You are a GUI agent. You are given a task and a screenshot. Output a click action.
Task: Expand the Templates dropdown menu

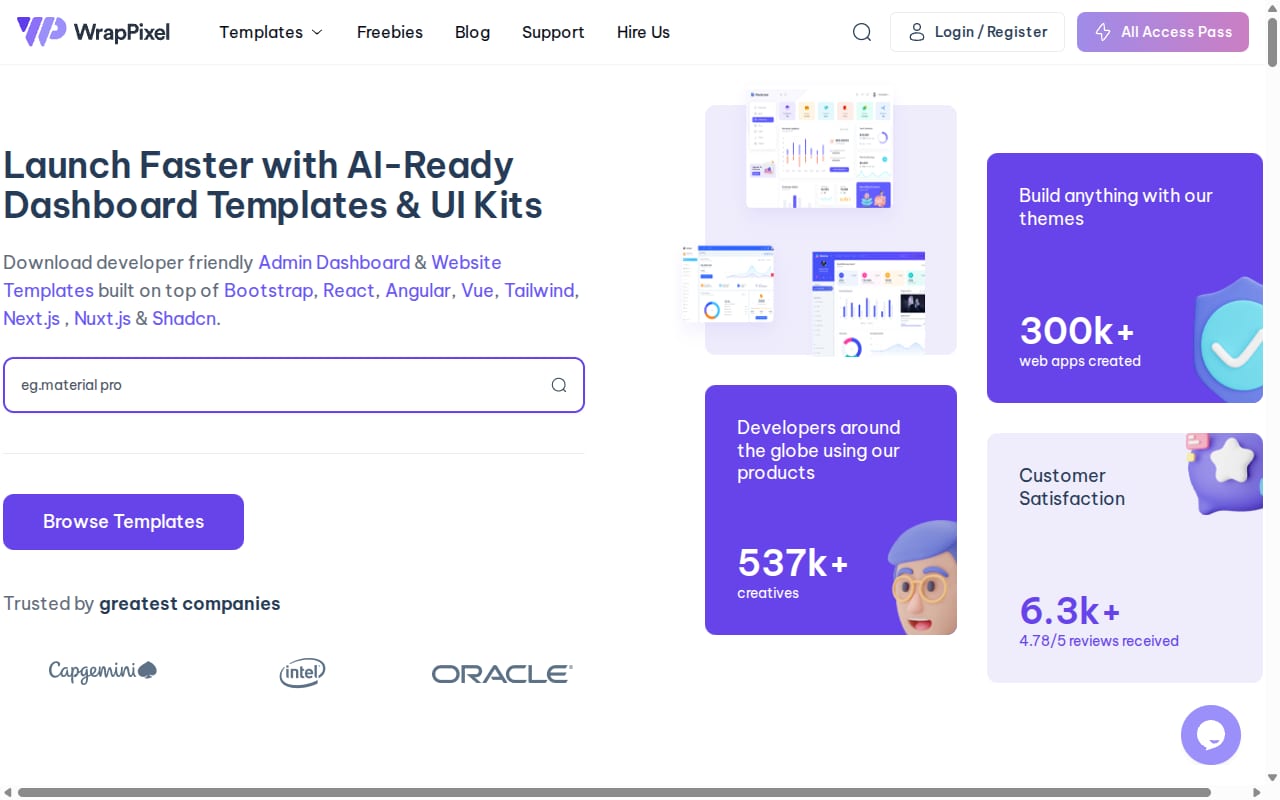(x=271, y=32)
